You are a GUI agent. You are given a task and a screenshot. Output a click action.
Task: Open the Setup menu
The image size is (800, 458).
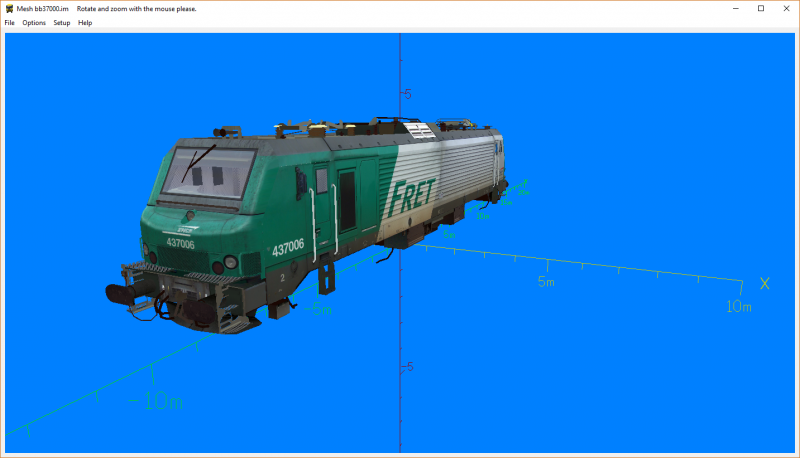[x=62, y=22]
